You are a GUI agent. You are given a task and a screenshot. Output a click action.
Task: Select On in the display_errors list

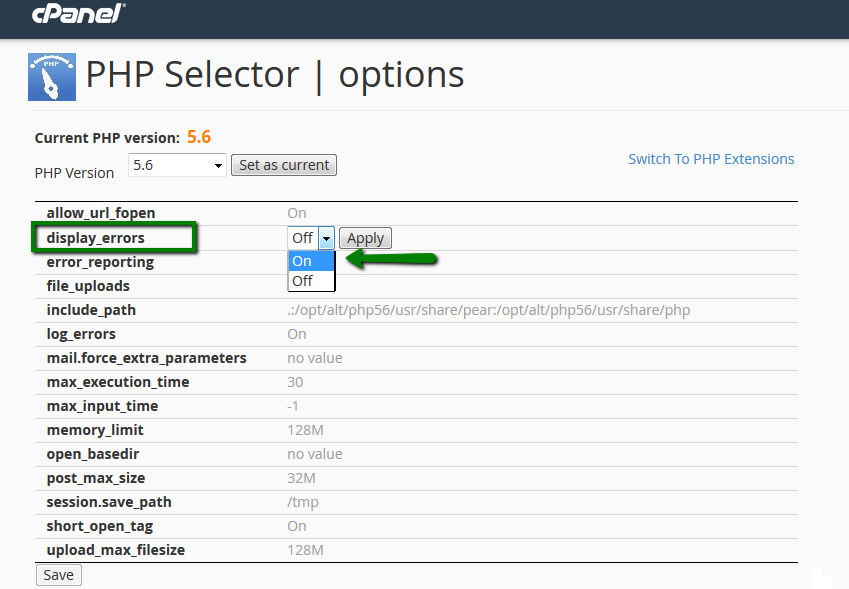311,261
